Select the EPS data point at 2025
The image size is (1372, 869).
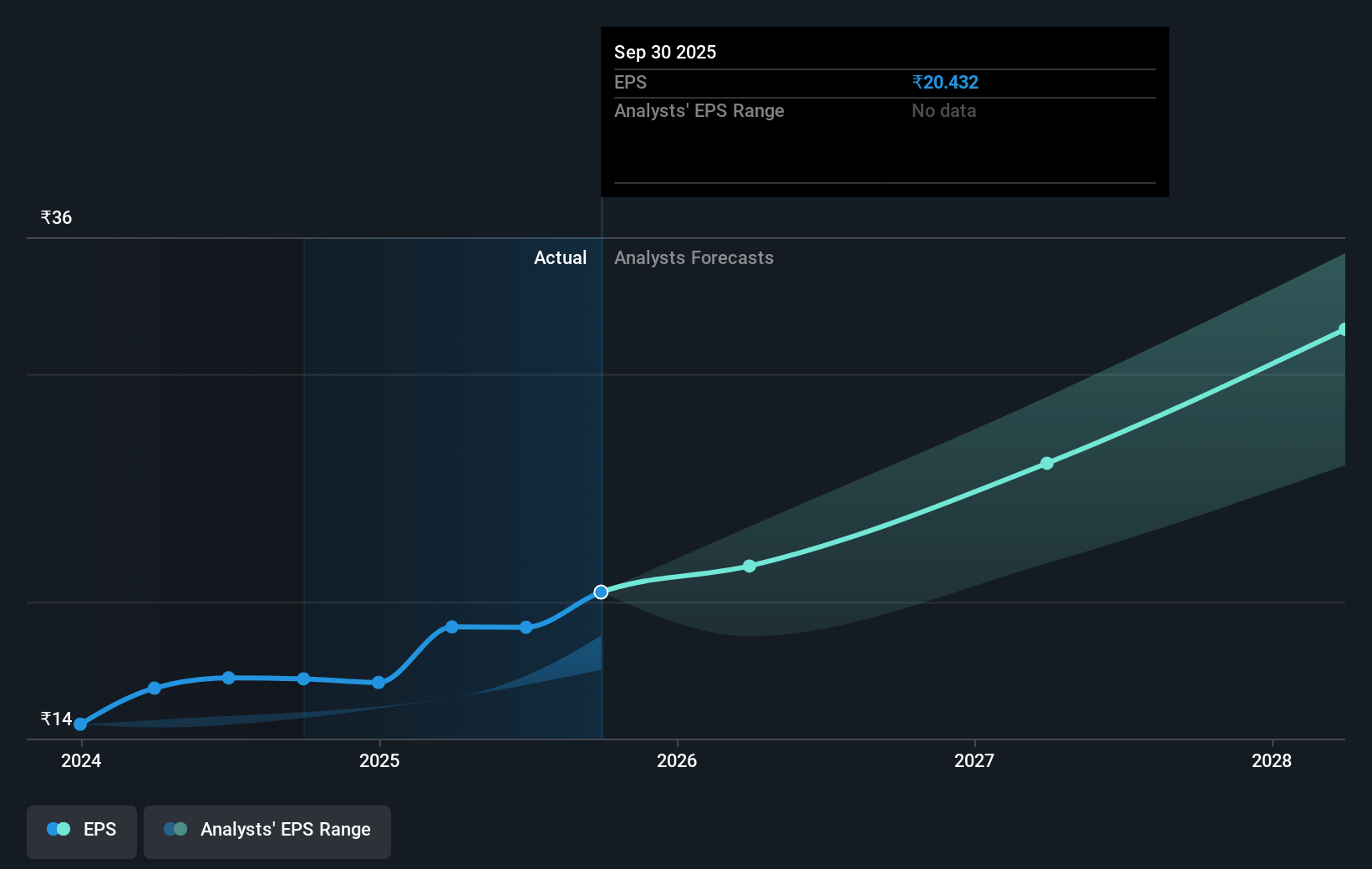(x=379, y=683)
